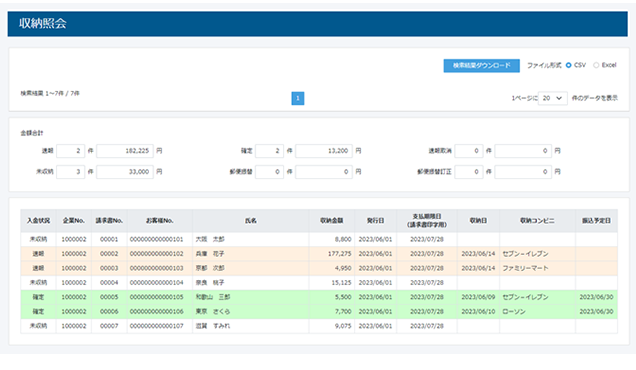Click the 確定 count field
This screenshot has width=636, height=370.
click(269, 151)
